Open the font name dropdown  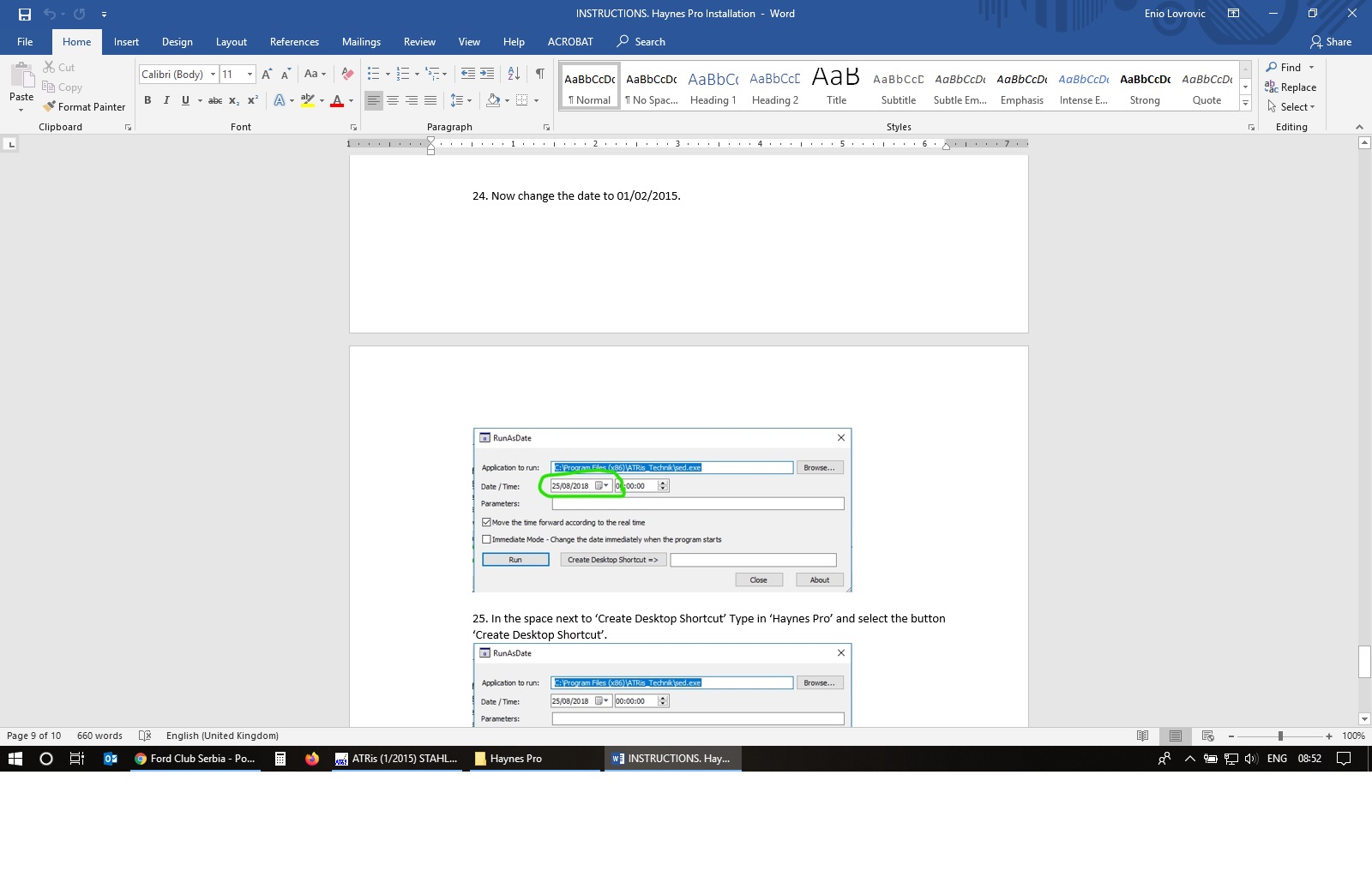pyautogui.click(x=214, y=75)
